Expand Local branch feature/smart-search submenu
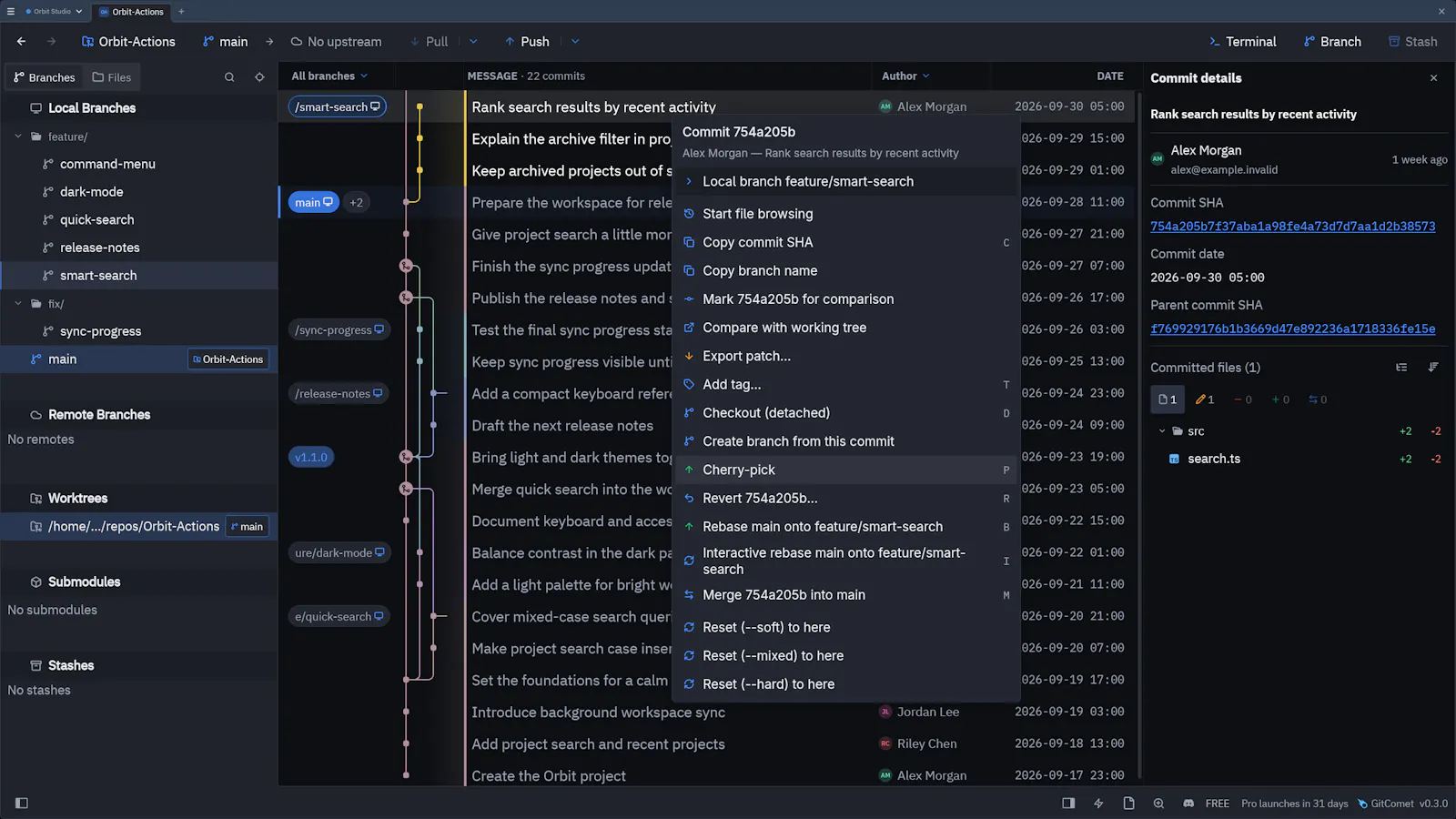 tap(845, 182)
